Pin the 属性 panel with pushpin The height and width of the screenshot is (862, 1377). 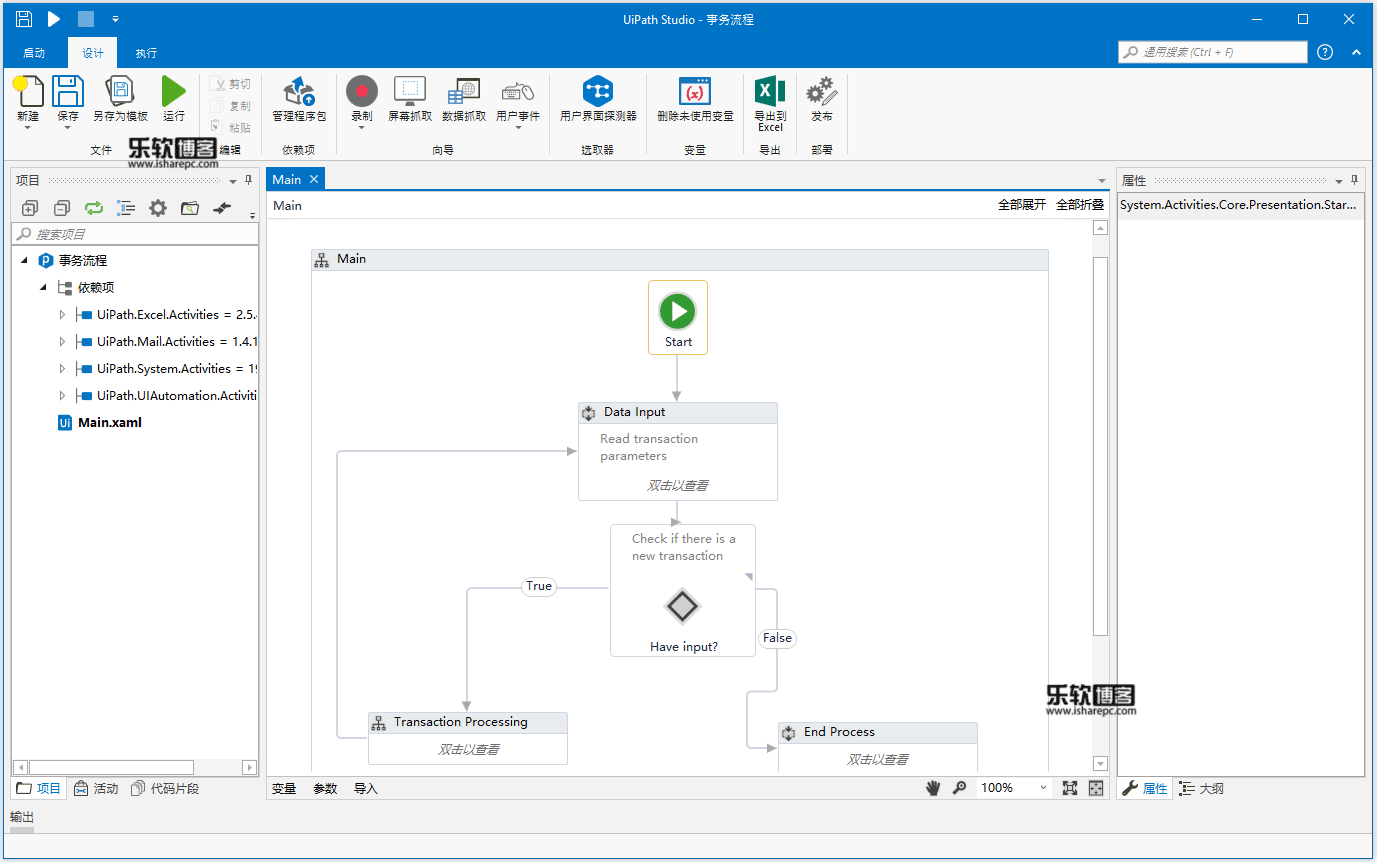pos(1355,180)
